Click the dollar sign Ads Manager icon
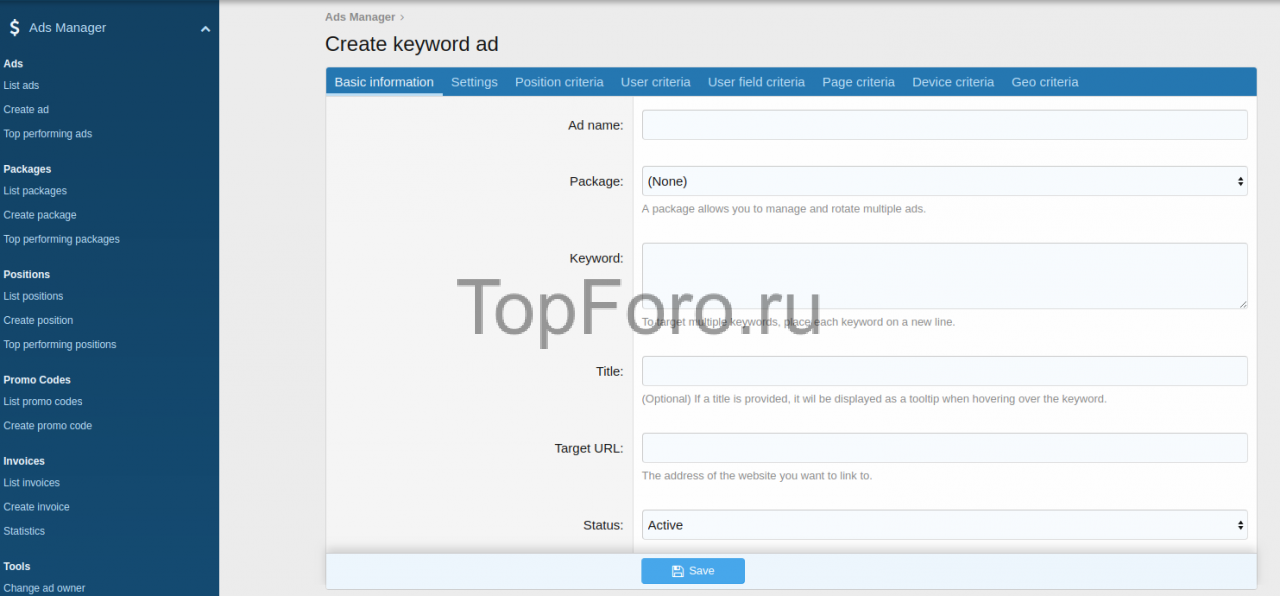Viewport: 1280px width, 596px height. coord(14,28)
